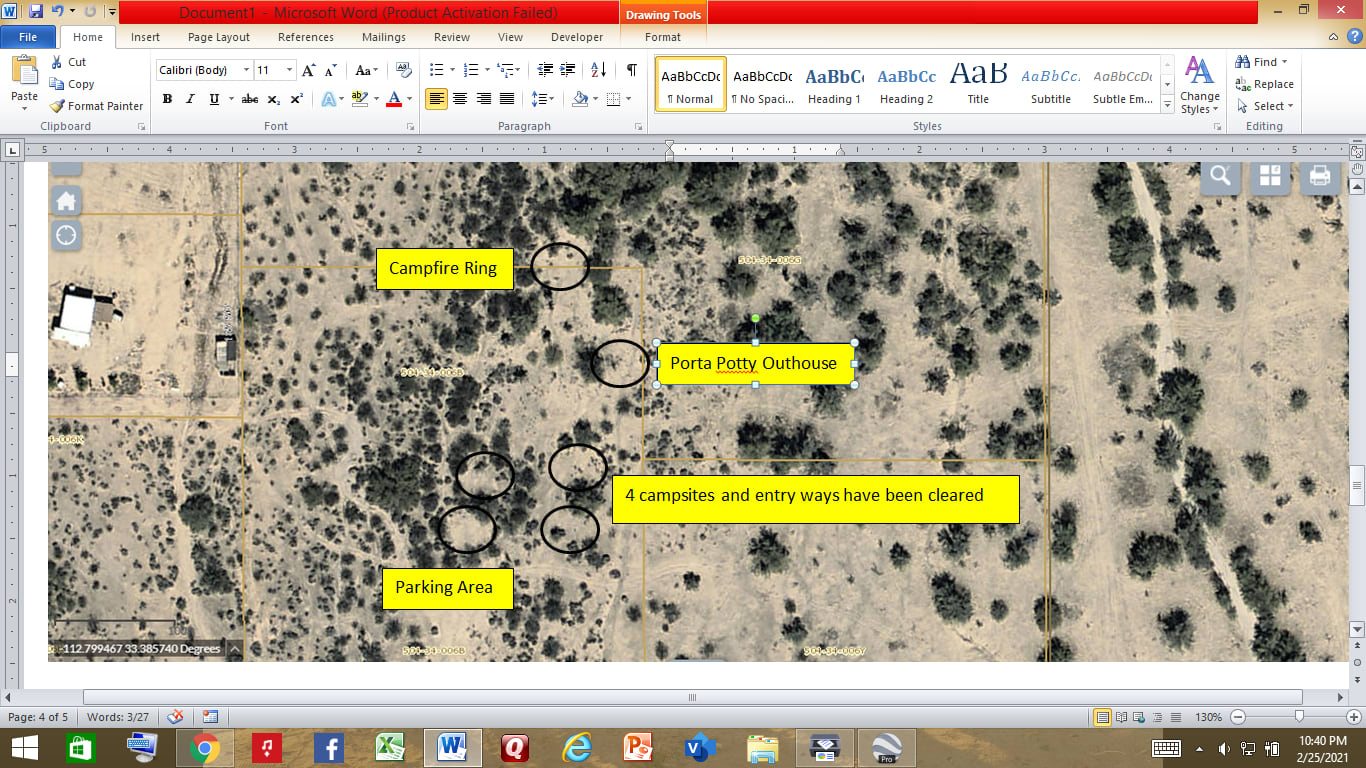Click the Change Styles icon
Viewport: 1366px width, 768px height.
pyautogui.click(x=1199, y=85)
